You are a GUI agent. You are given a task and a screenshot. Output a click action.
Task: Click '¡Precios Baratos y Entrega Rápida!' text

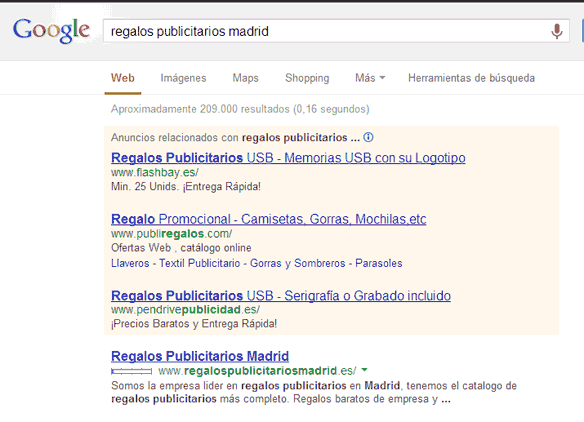(x=194, y=324)
